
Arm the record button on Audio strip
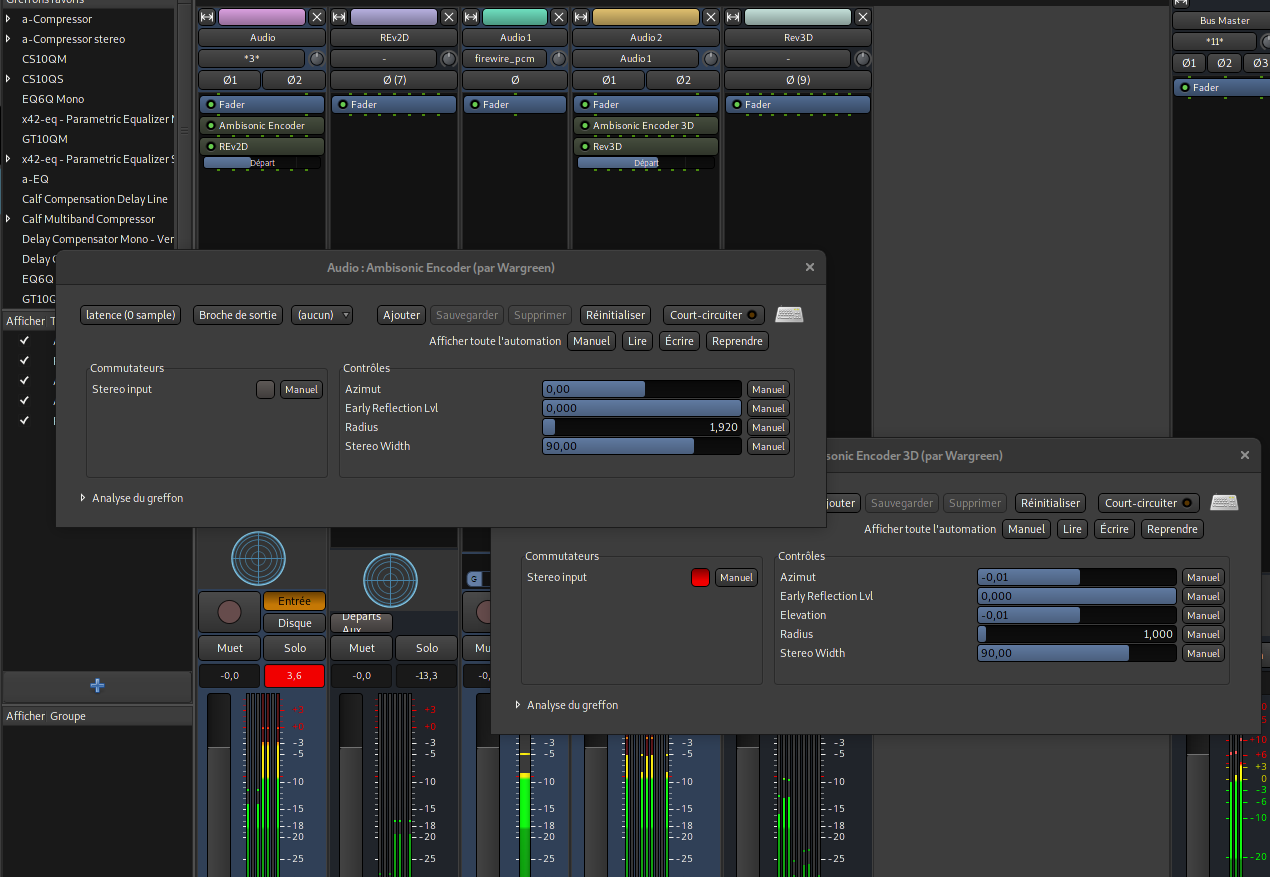tap(229, 611)
